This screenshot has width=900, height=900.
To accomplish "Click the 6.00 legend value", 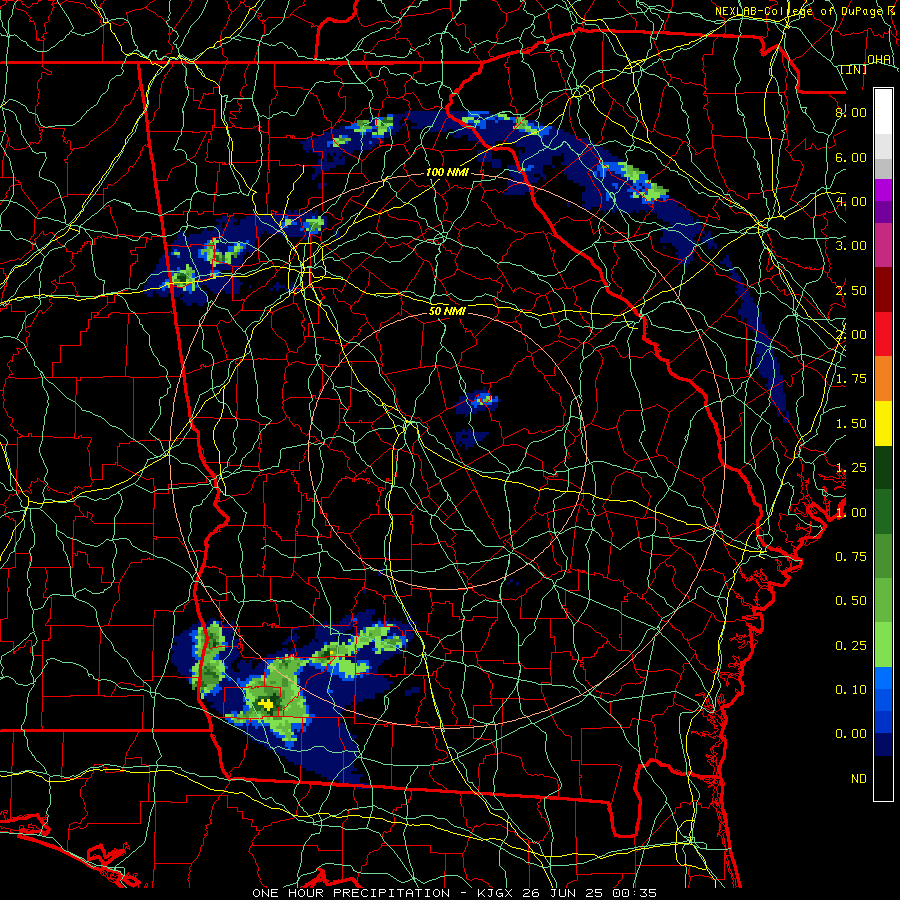I will pos(851,157).
